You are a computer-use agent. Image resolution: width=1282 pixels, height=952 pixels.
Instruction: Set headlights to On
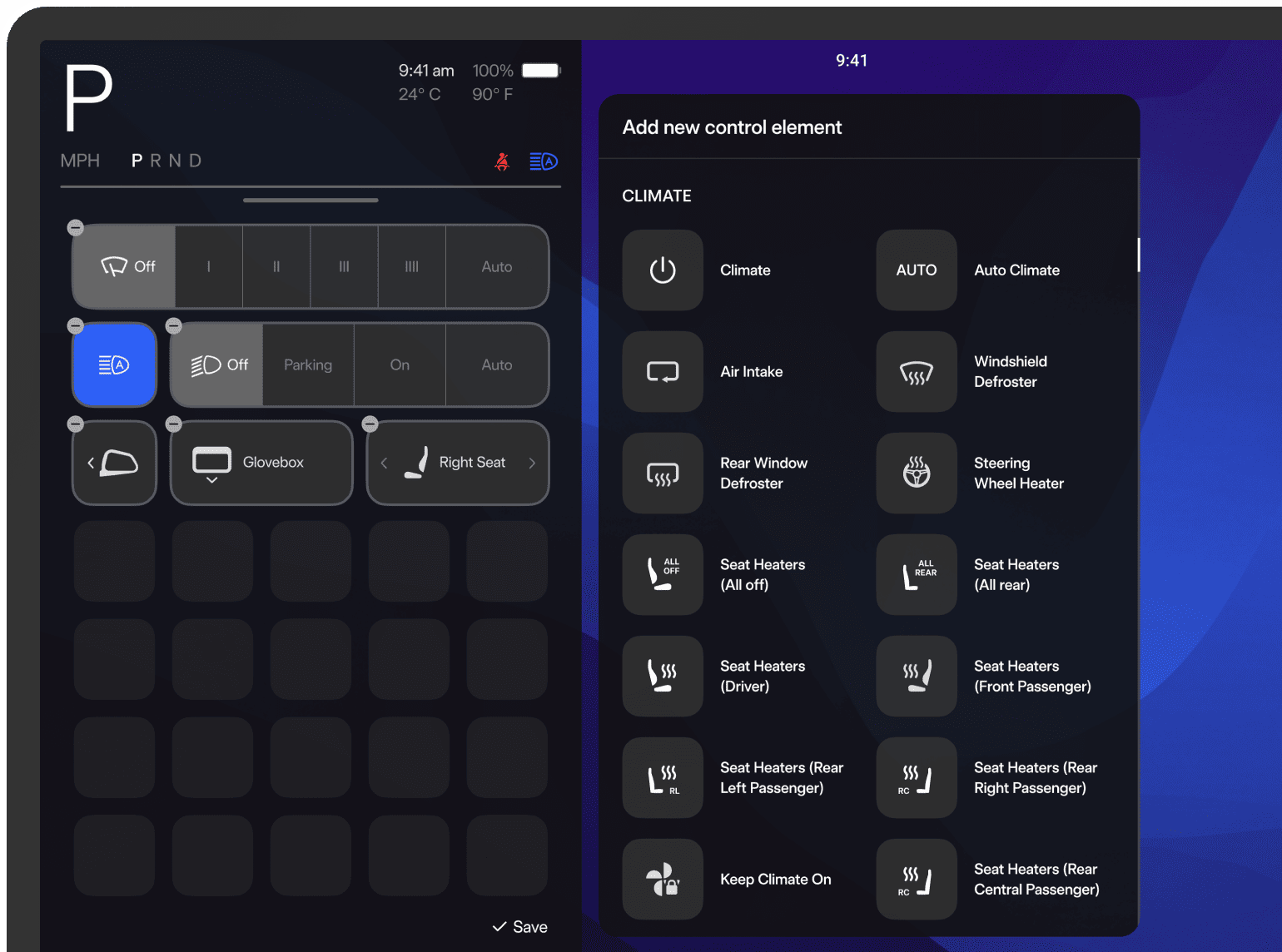point(400,364)
